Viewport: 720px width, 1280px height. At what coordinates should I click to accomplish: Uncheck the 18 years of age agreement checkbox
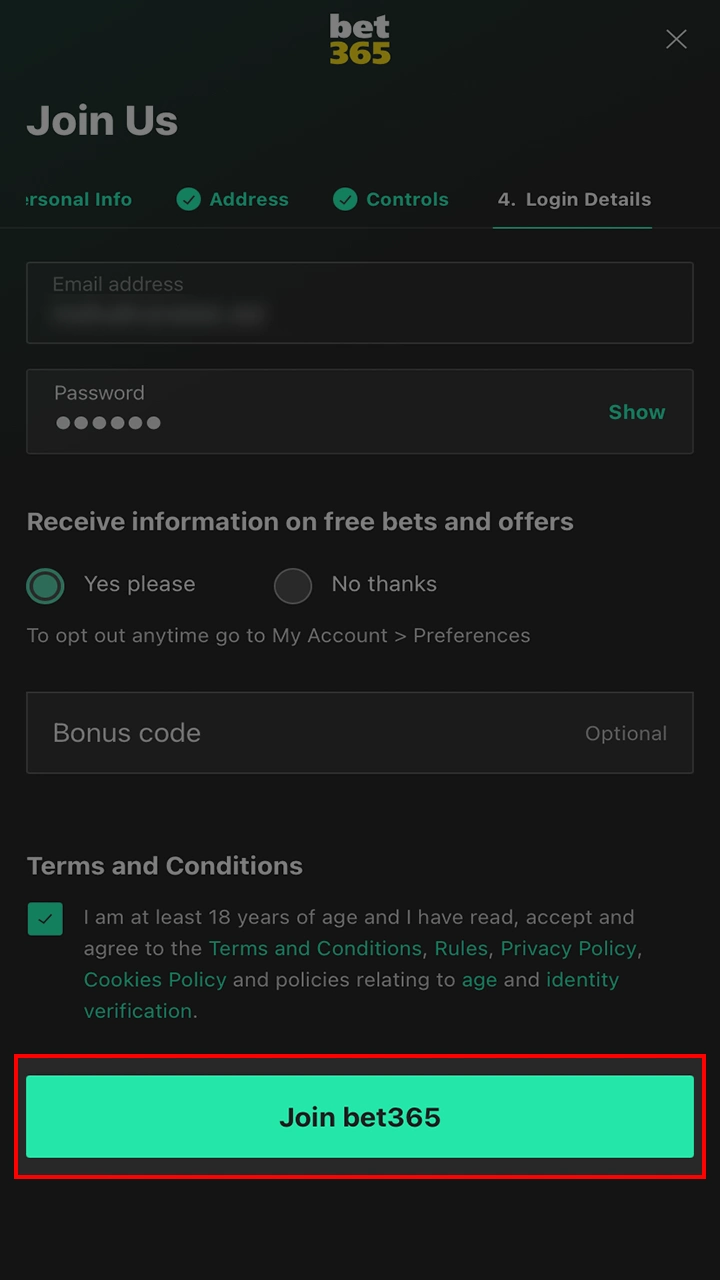coord(45,917)
